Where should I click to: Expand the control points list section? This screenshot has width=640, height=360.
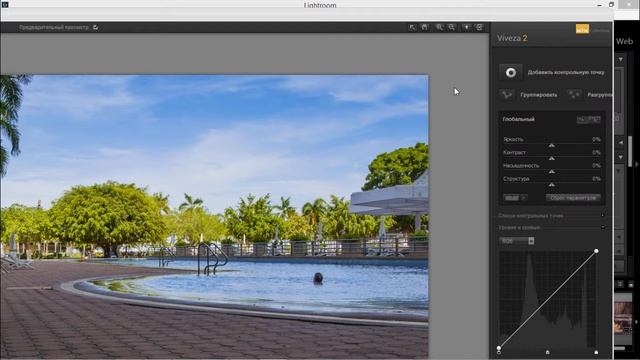coord(603,215)
